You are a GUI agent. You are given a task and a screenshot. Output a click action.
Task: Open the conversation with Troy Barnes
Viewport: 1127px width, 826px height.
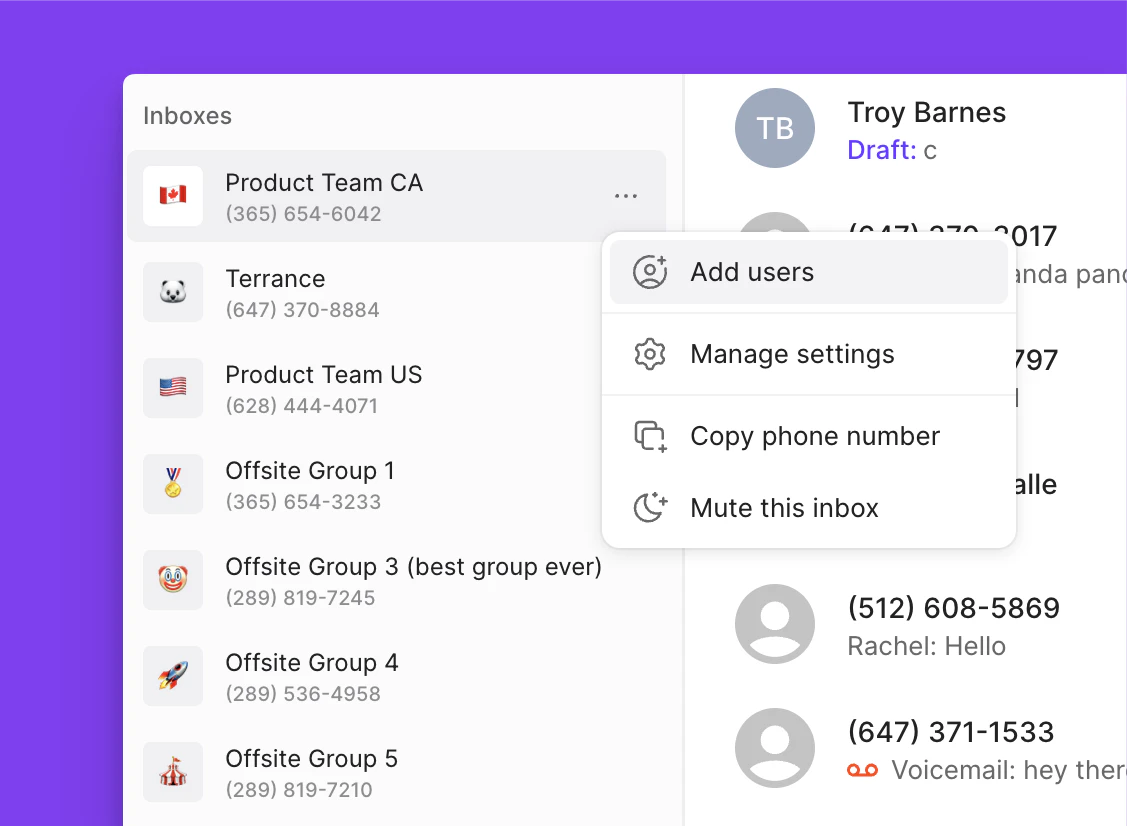(x=925, y=127)
